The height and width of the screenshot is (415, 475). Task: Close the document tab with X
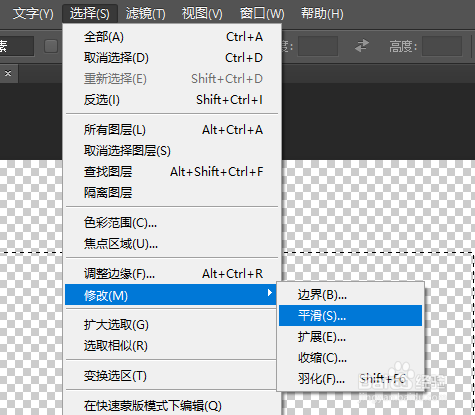click(x=8, y=73)
